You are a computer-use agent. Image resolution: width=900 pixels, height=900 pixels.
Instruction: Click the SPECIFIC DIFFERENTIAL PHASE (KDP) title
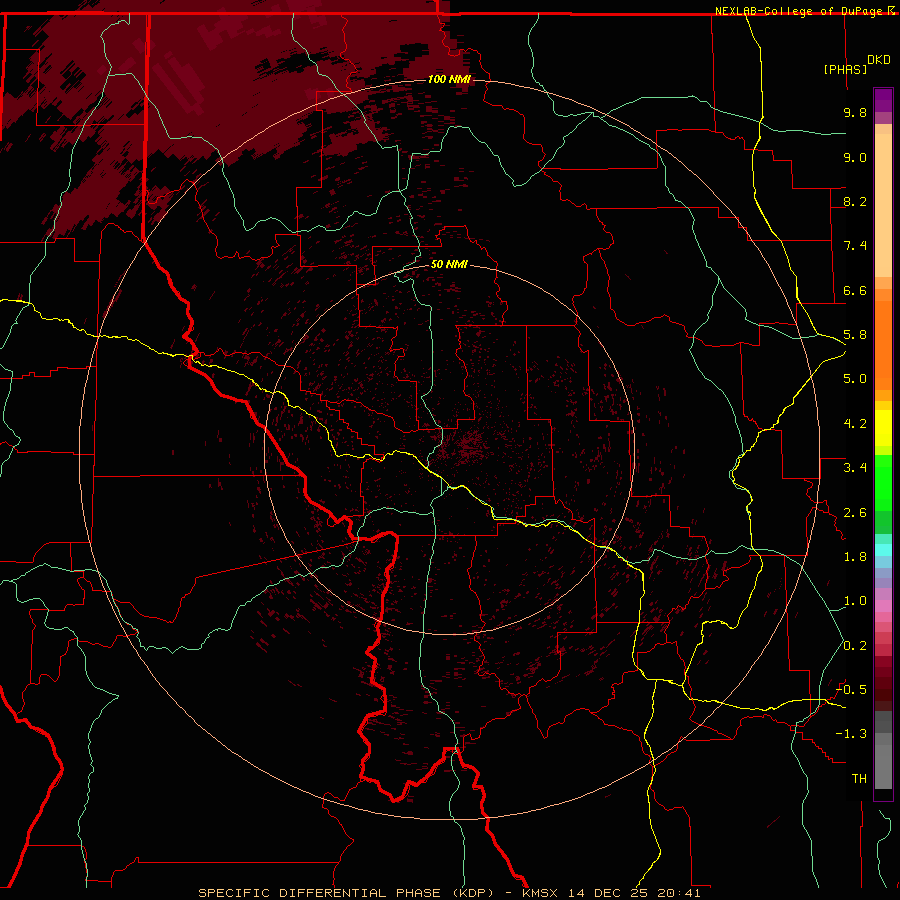(x=346, y=893)
